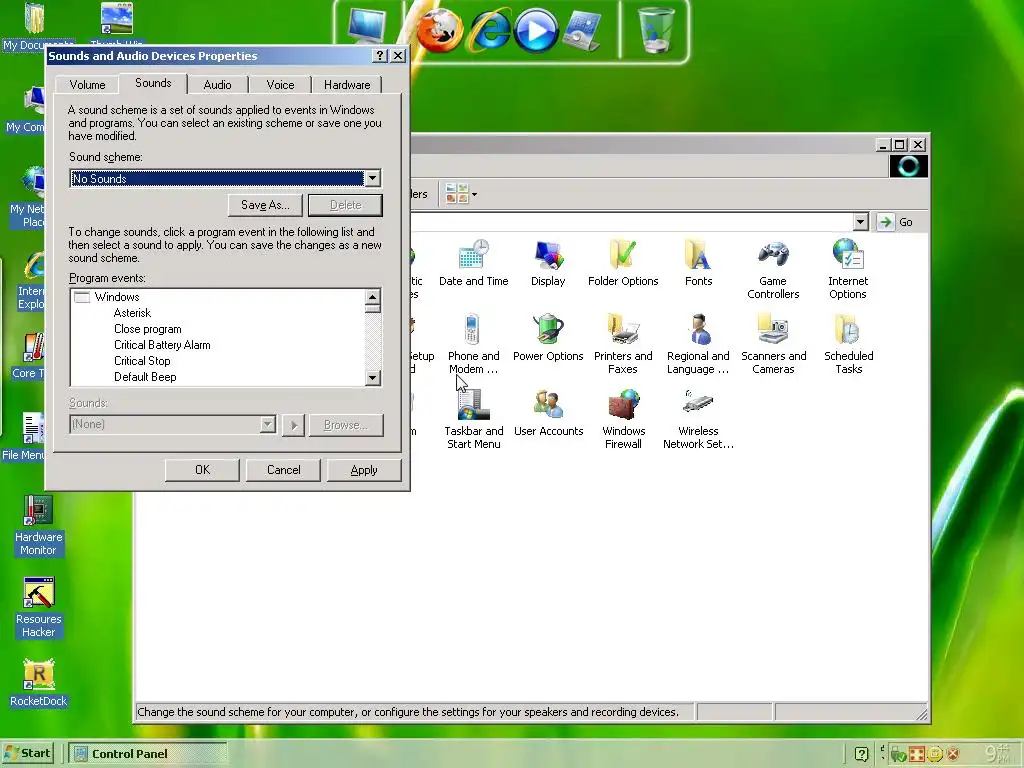The image size is (1024, 768).
Task: Click Cancel in Sounds properties dialog
Action: coord(283,470)
